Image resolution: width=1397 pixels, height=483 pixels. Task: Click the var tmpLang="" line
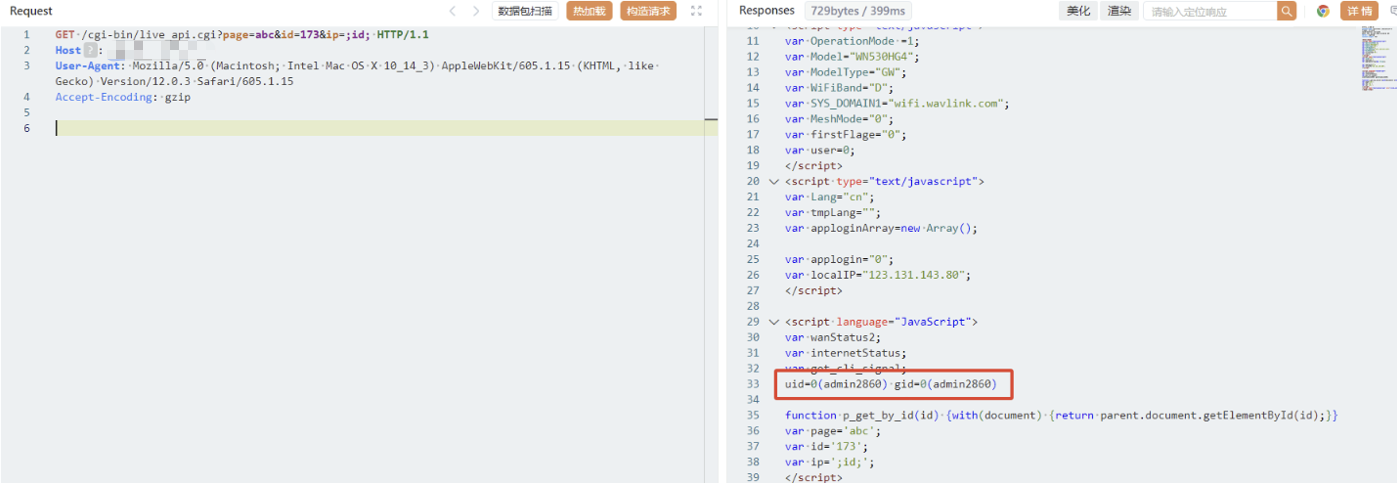pos(832,213)
